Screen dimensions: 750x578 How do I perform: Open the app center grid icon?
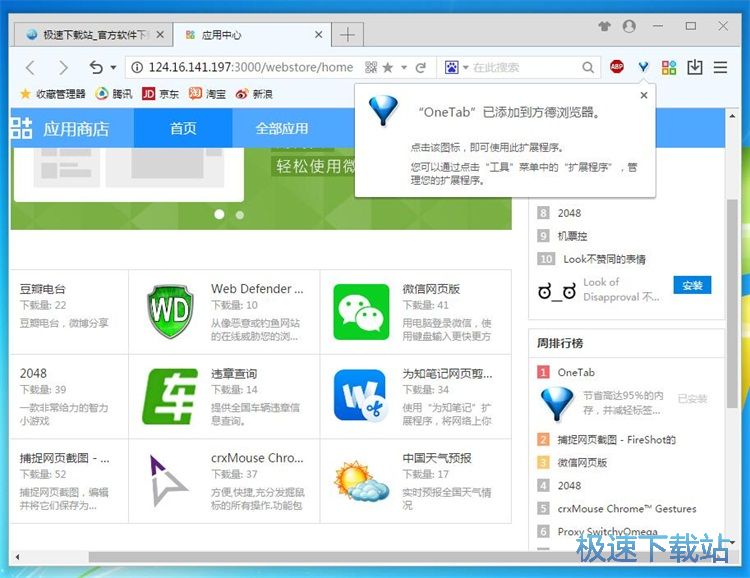click(x=669, y=67)
